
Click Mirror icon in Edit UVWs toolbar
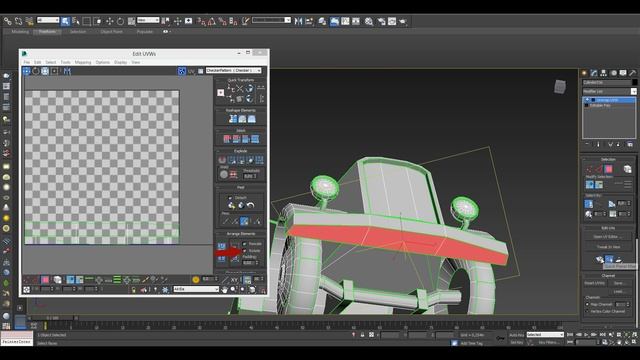pos(67,71)
